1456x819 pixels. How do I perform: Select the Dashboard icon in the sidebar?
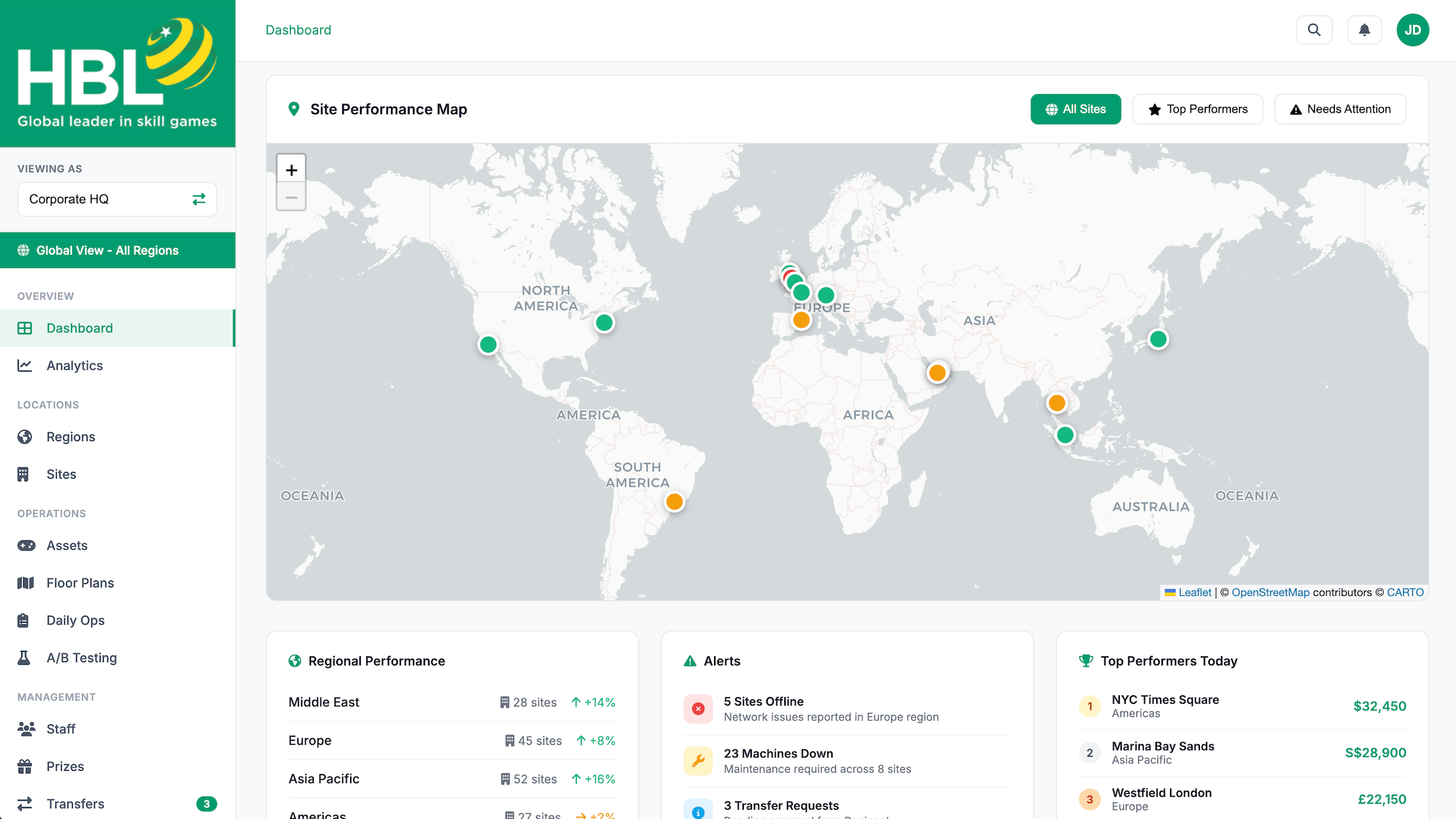(24, 328)
